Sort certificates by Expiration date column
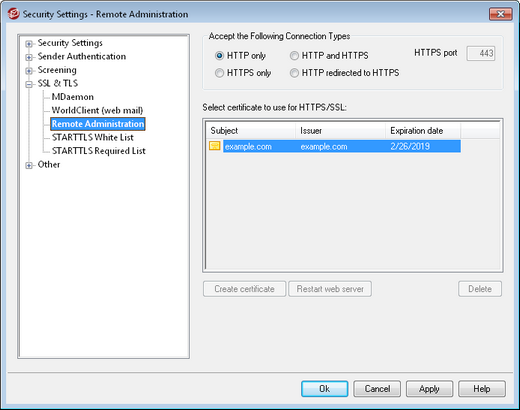Image resolution: width=520 pixels, height=410 pixels. 423,131
